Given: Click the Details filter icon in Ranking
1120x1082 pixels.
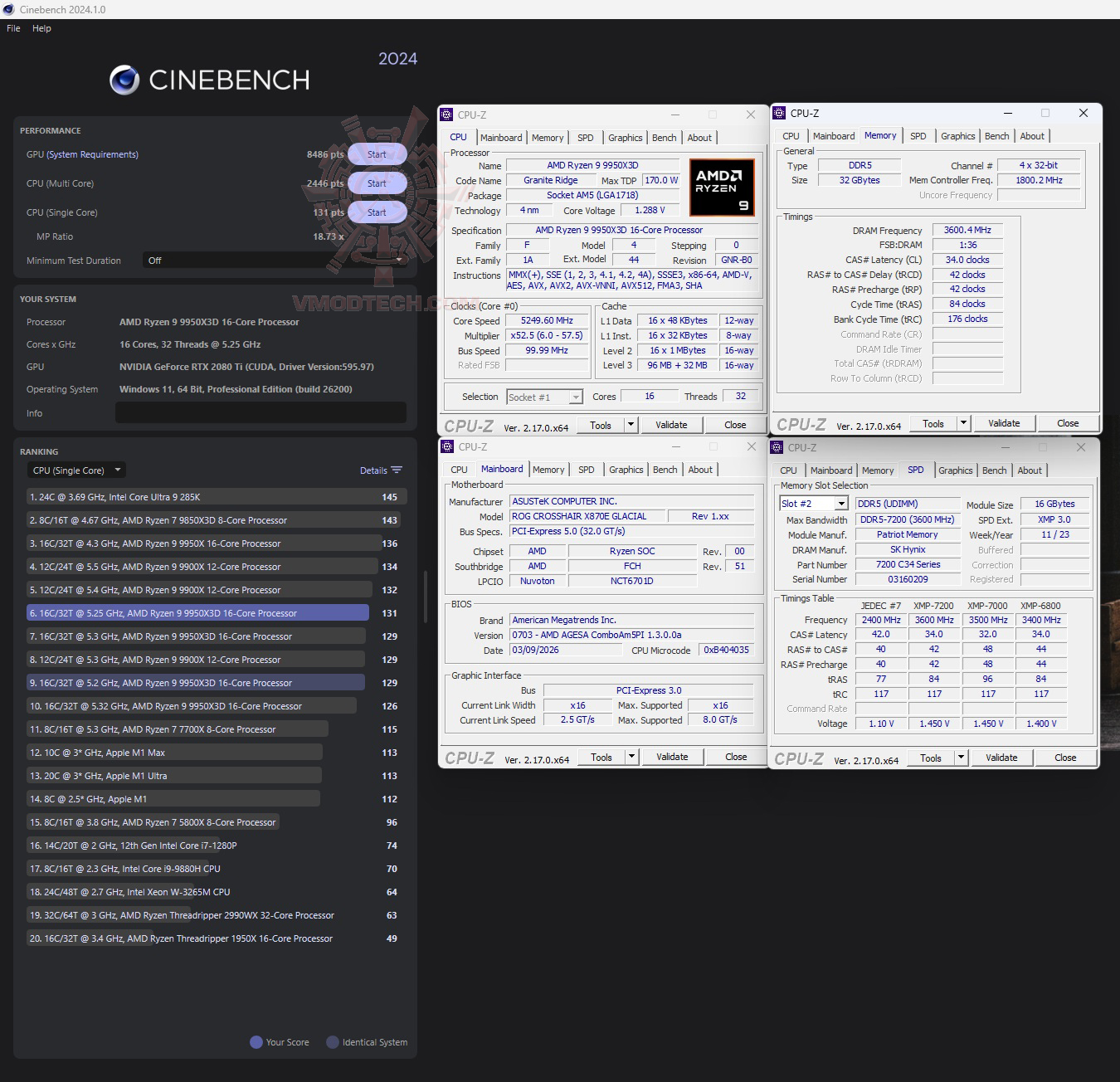Looking at the screenshot, I should click(x=397, y=470).
